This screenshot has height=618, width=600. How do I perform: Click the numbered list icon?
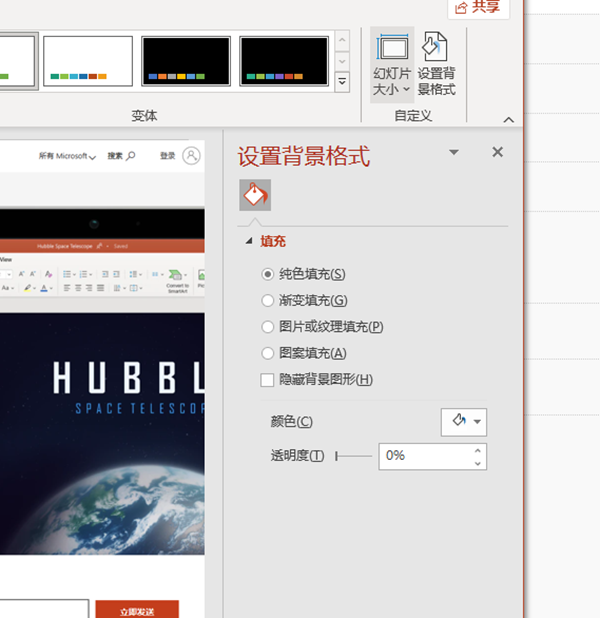tap(83, 274)
